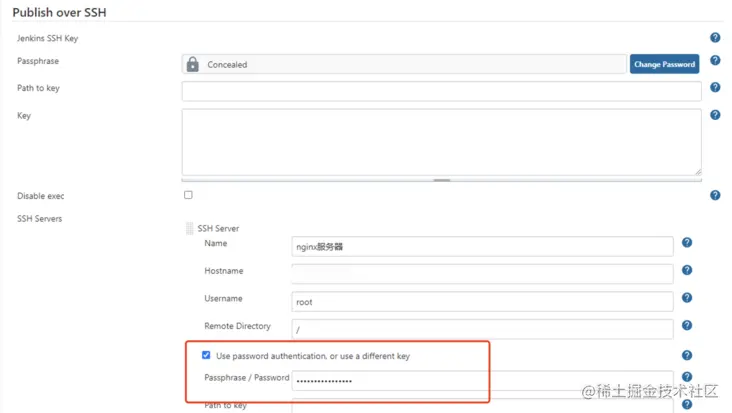Screen dimensions: 732x413
Task: Click the Change Password button
Action: tap(664, 64)
